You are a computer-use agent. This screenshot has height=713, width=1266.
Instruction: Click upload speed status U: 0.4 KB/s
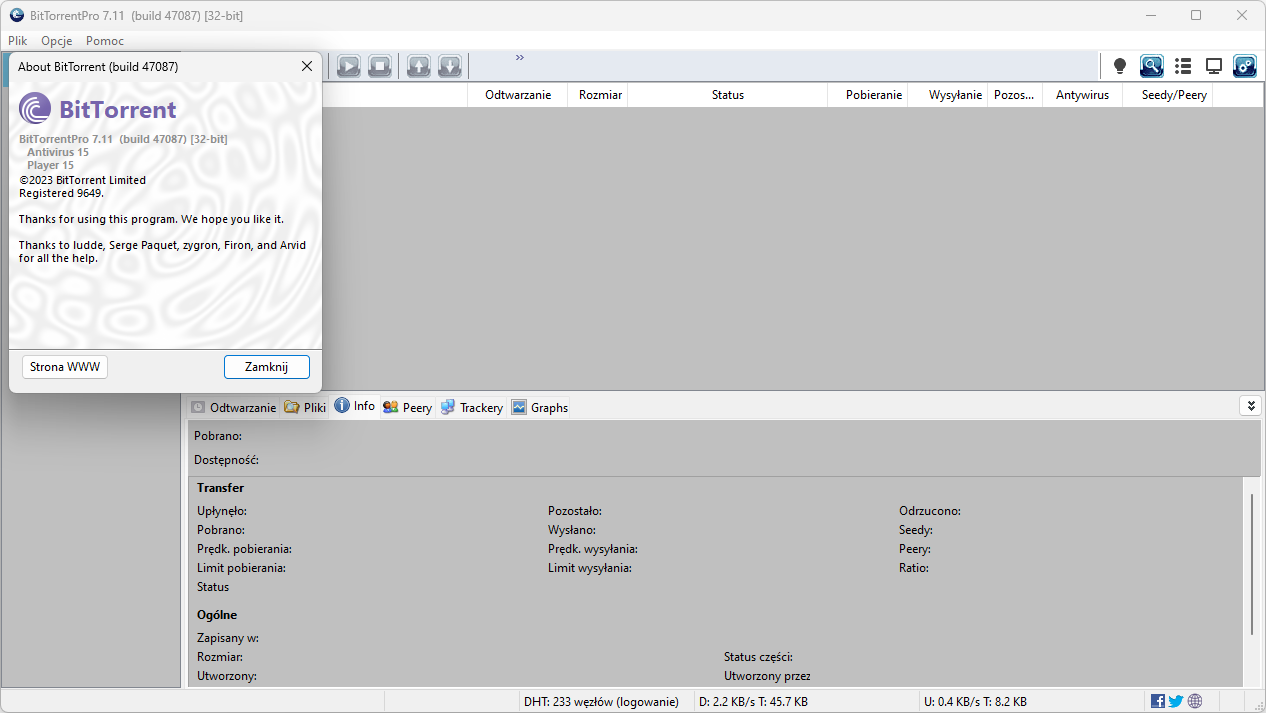click(x=975, y=701)
